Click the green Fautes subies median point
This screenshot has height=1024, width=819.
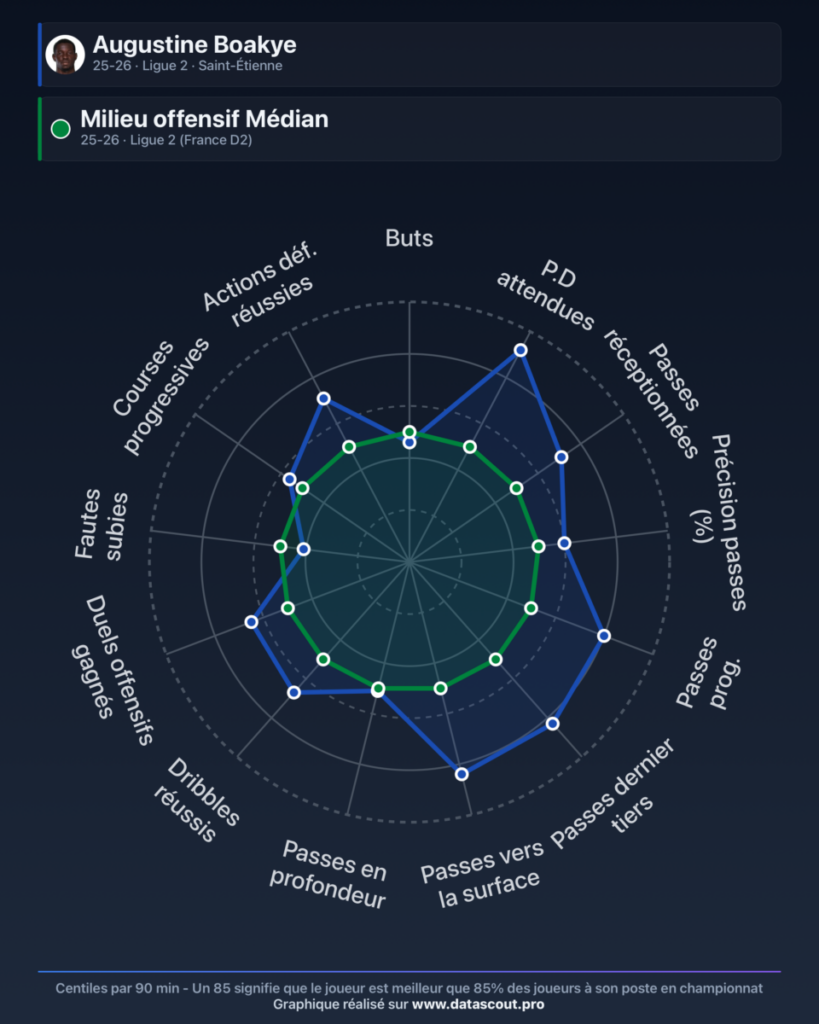click(x=280, y=546)
